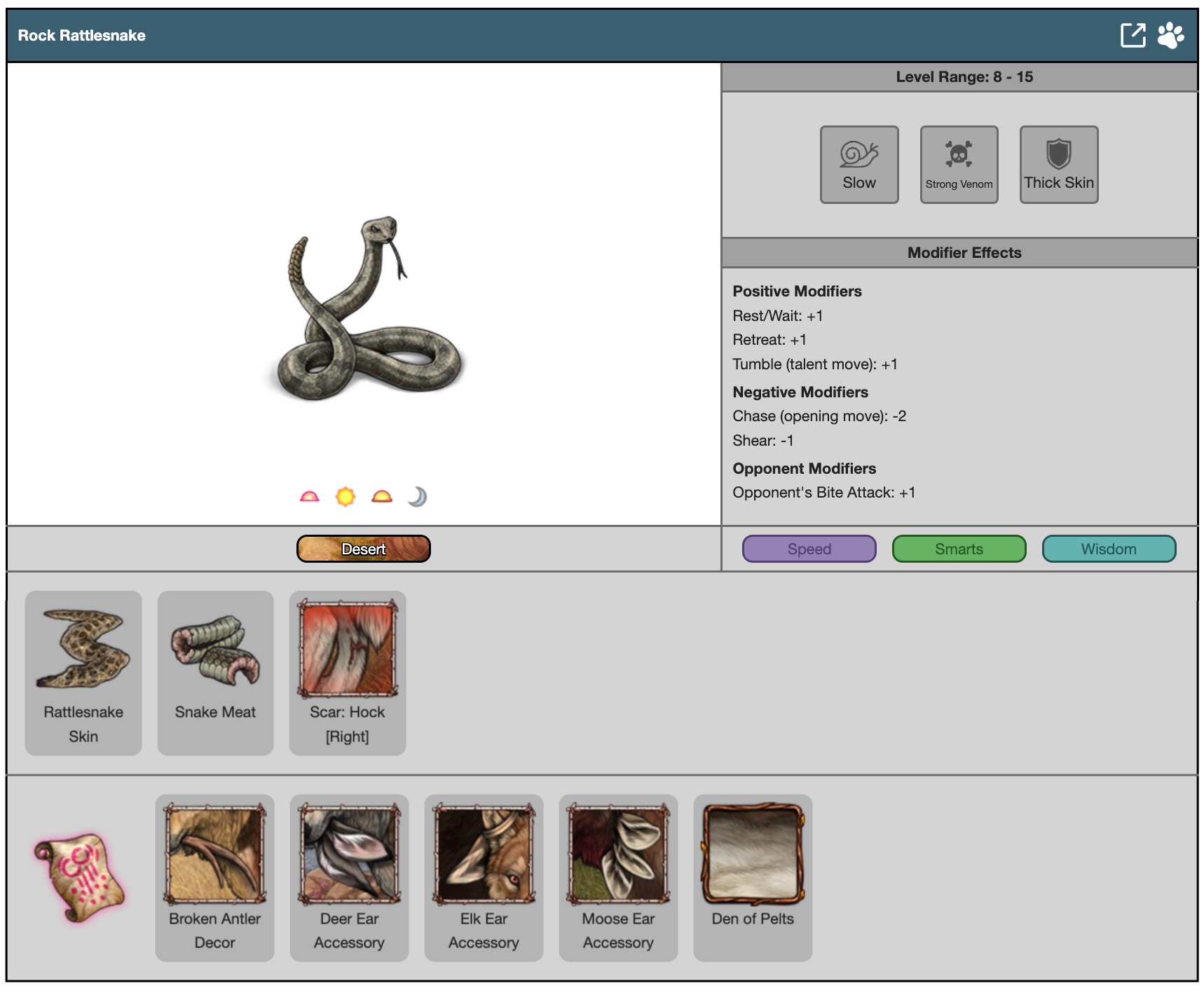Click the purple Speed stat button

click(x=809, y=549)
